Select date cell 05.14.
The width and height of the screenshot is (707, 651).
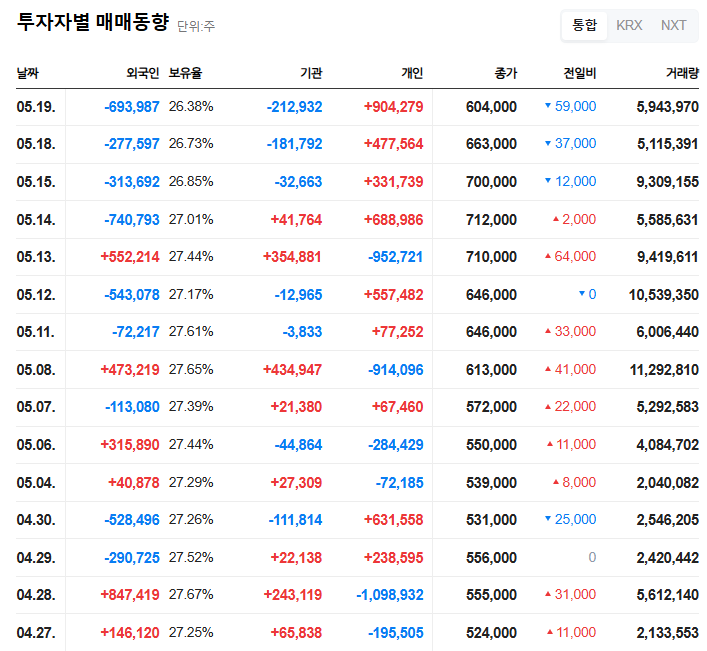click(x=36, y=220)
